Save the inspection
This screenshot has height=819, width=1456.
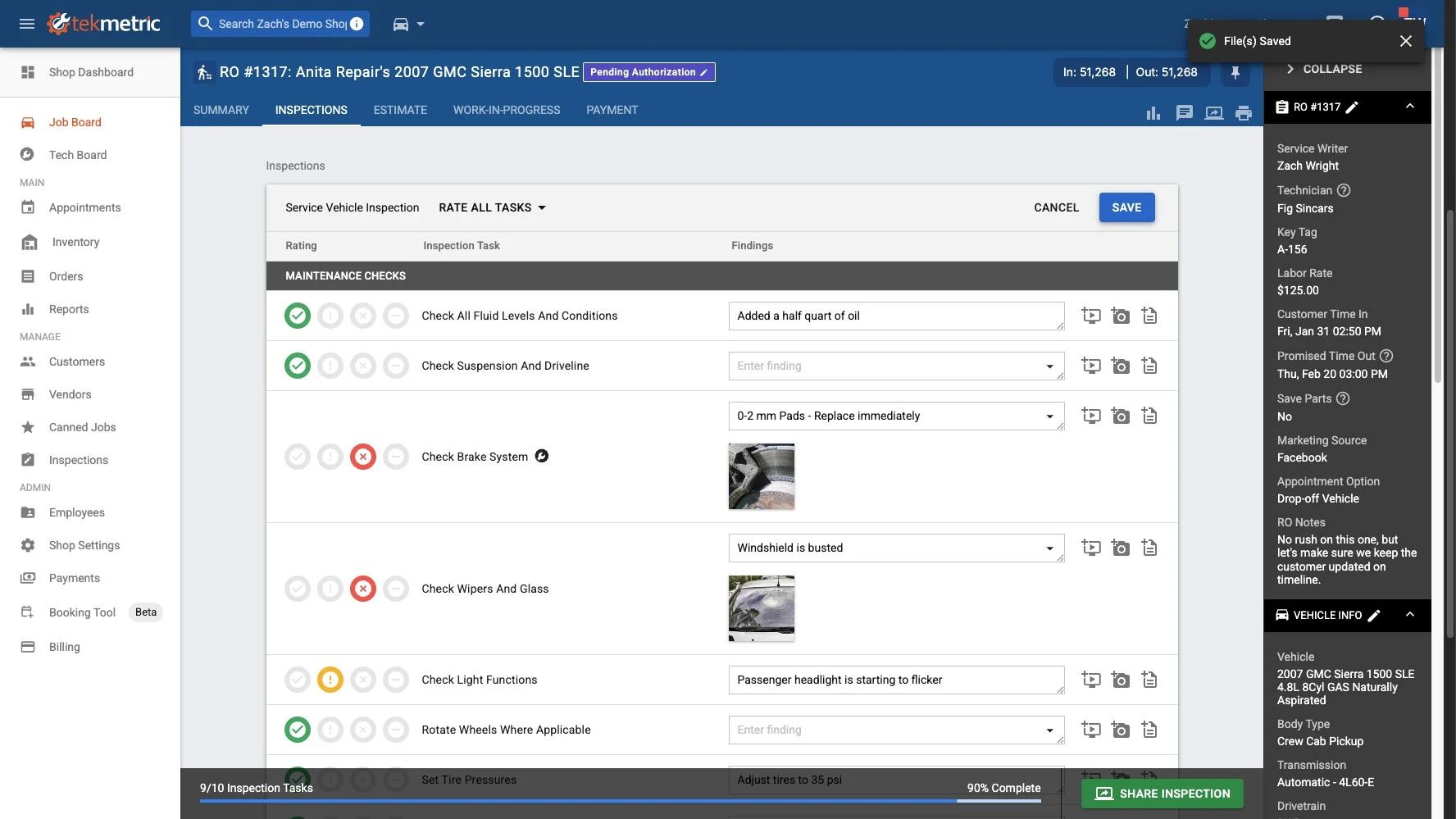pyautogui.click(x=1126, y=207)
